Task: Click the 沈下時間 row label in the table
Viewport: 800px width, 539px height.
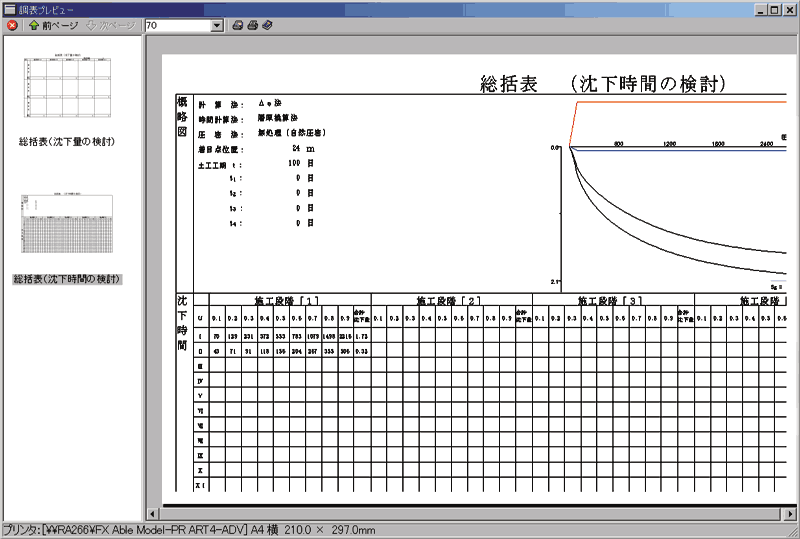Action: (182, 323)
